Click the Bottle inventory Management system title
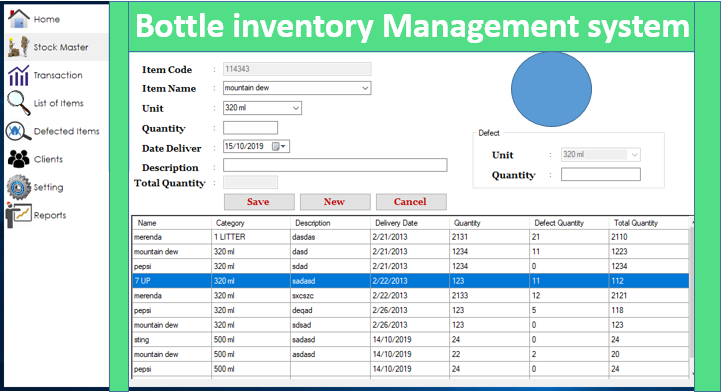The image size is (721, 392). [x=412, y=26]
